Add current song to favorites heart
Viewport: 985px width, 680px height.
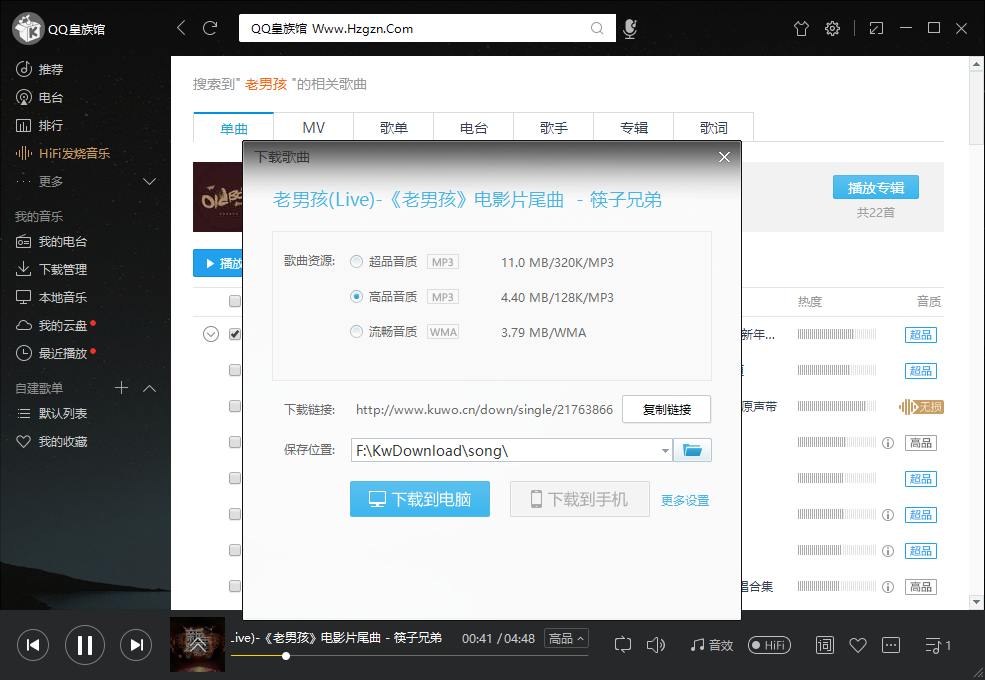pos(857,645)
